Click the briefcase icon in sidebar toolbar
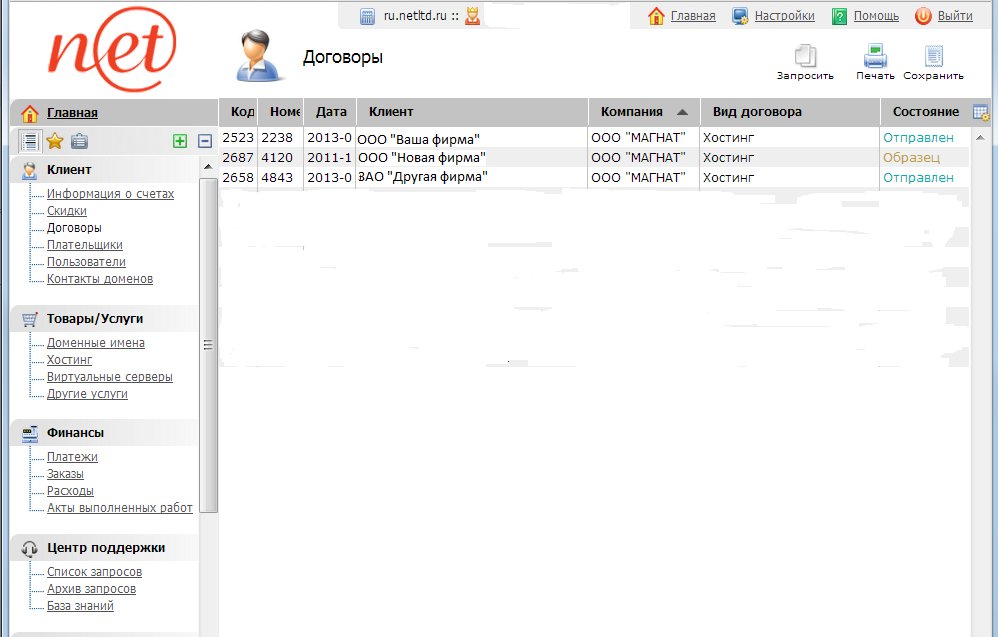The image size is (998, 637). pos(79,141)
